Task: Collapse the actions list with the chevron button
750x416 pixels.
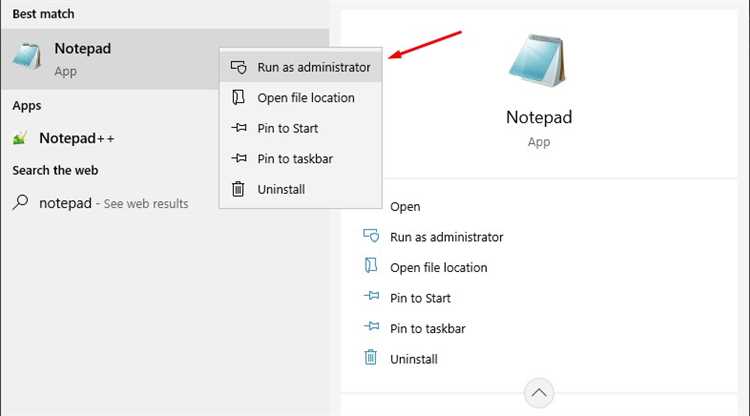Action: (x=539, y=393)
